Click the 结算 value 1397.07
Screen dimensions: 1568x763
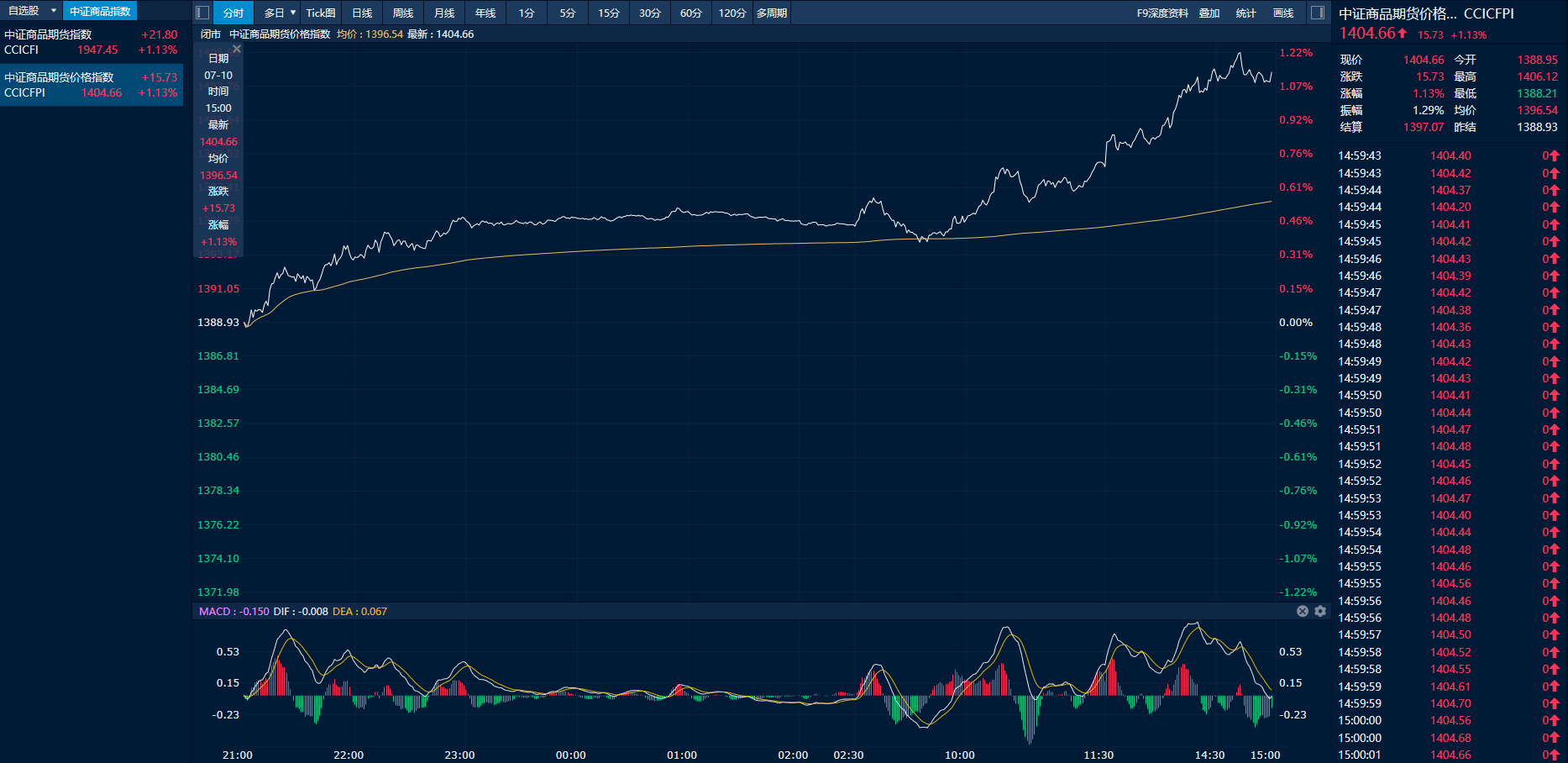(x=1424, y=127)
